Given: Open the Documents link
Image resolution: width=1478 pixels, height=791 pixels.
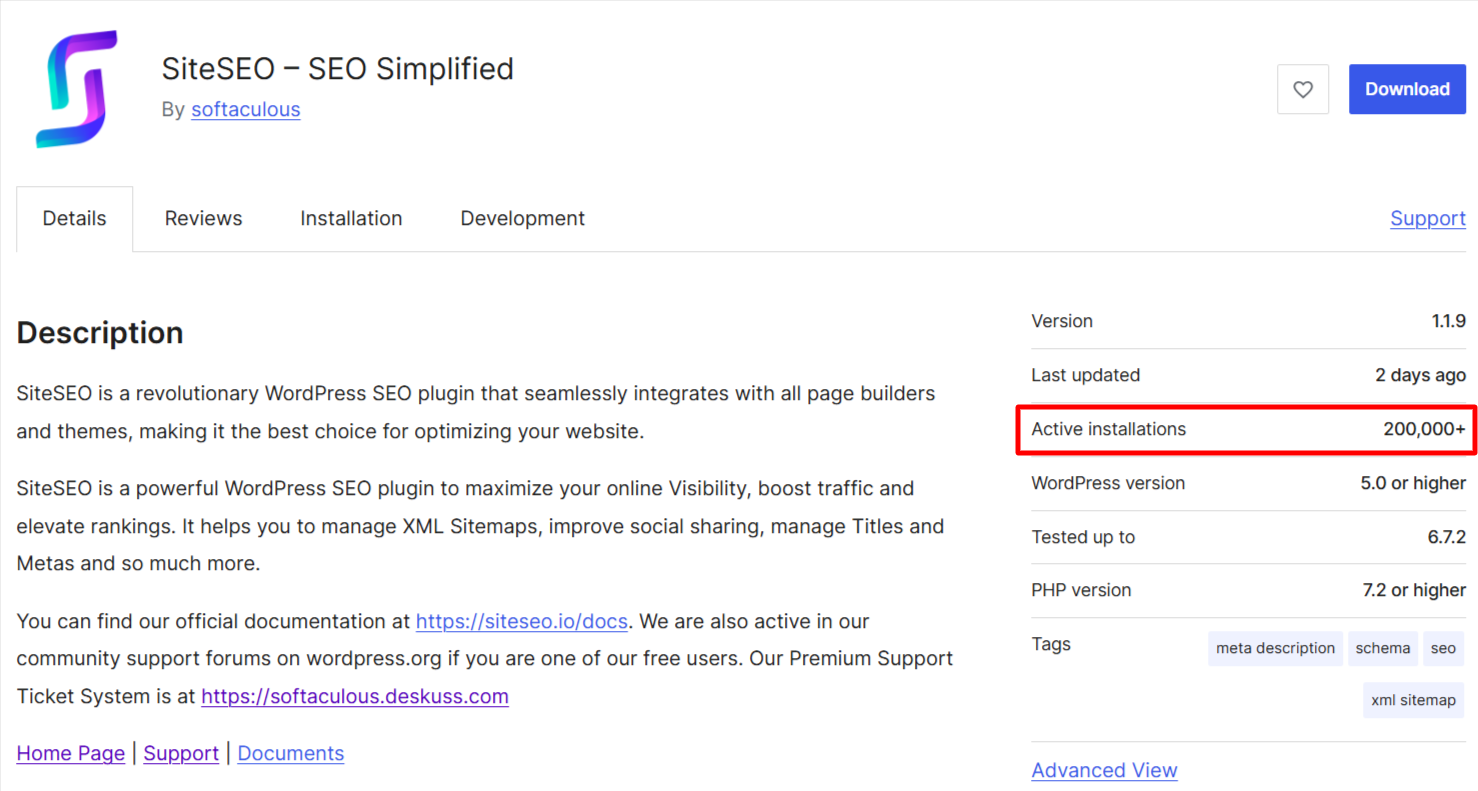Looking at the screenshot, I should tap(291, 753).
